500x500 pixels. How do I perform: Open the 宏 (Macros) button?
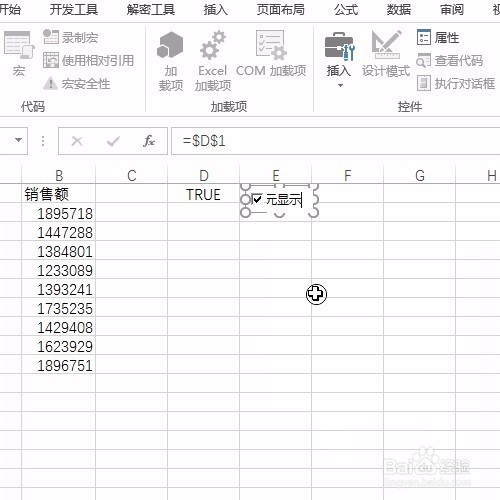[19, 53]
